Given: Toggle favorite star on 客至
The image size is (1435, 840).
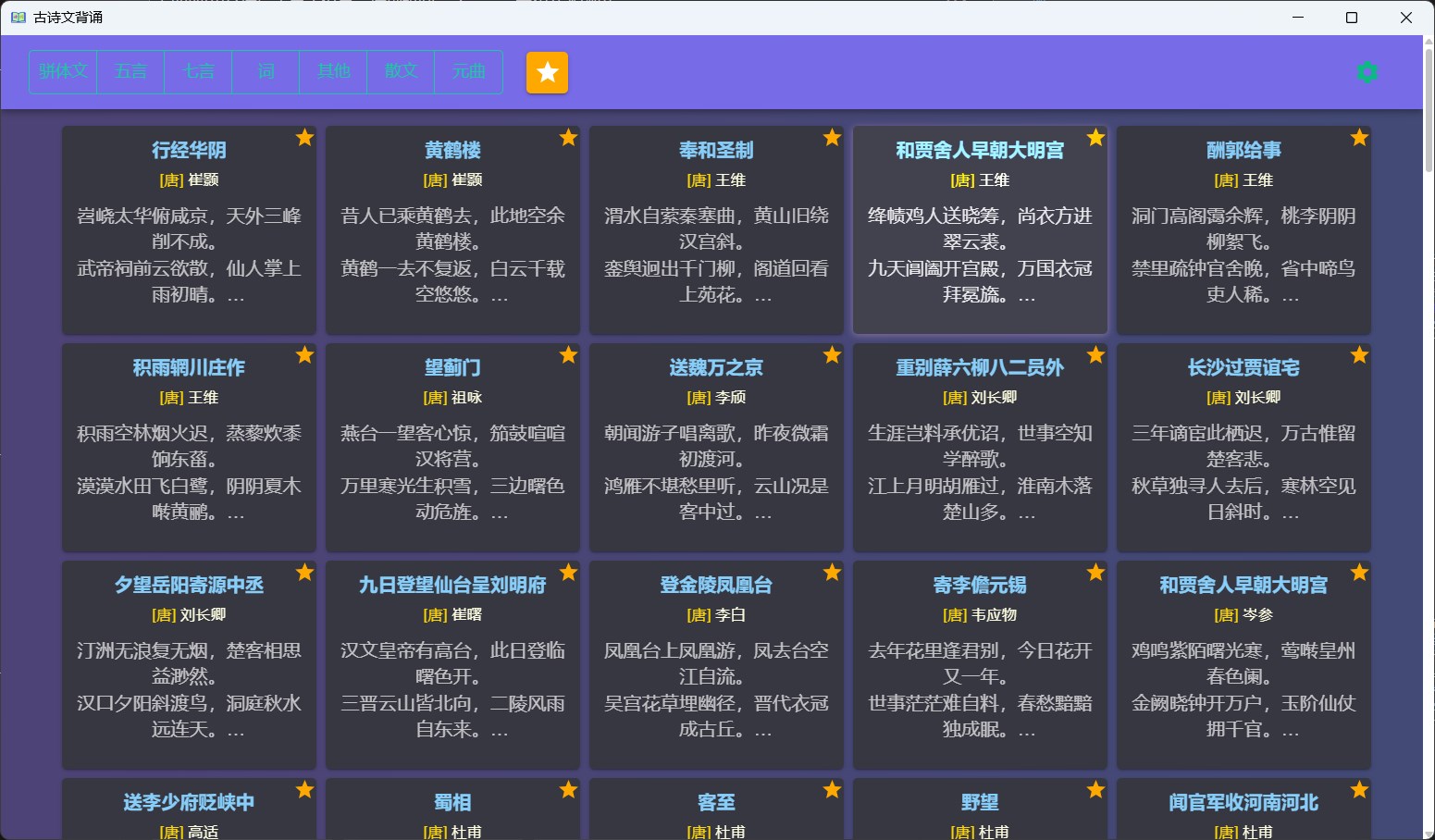Looking at the screenshot, I should tap(832, 790).
